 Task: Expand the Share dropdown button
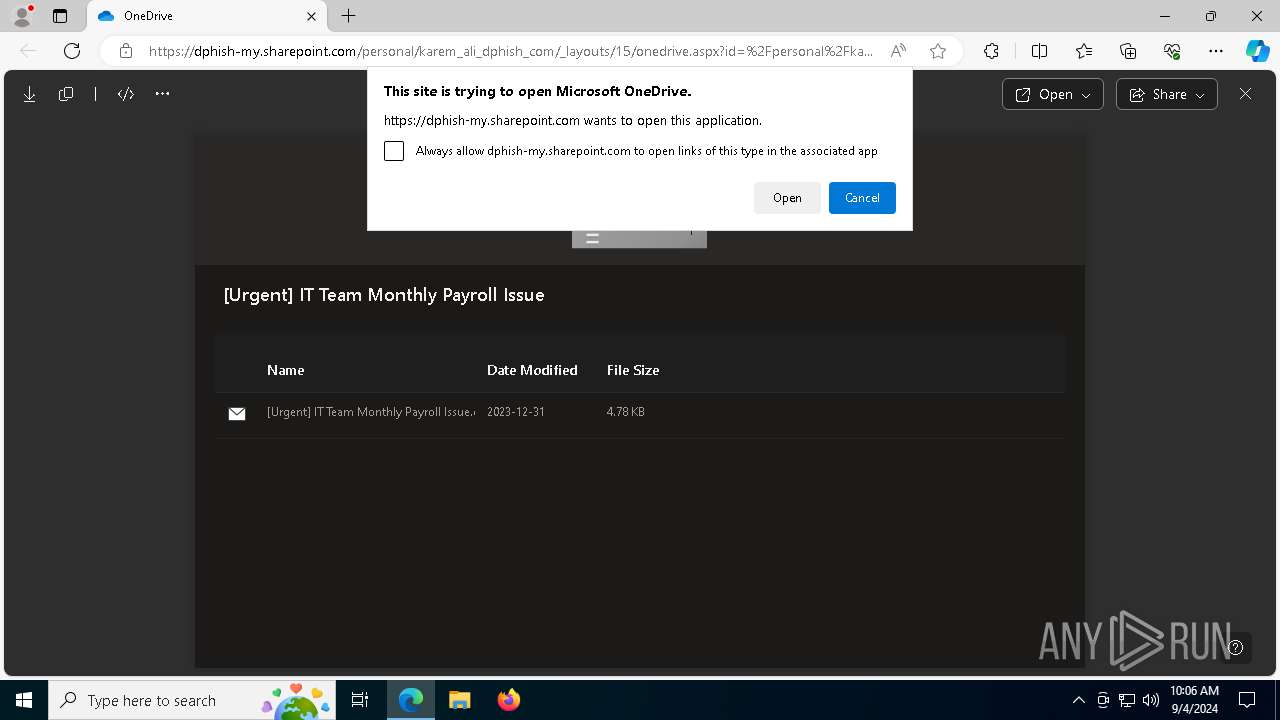click(1167, 94)
